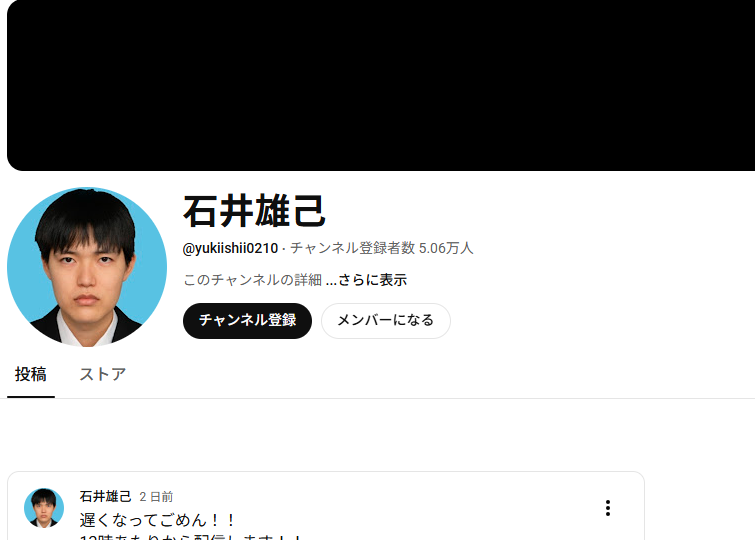755x540 pixels.
Task: Open the post via 2 日前 timestamp
Action: pos(156,497)
